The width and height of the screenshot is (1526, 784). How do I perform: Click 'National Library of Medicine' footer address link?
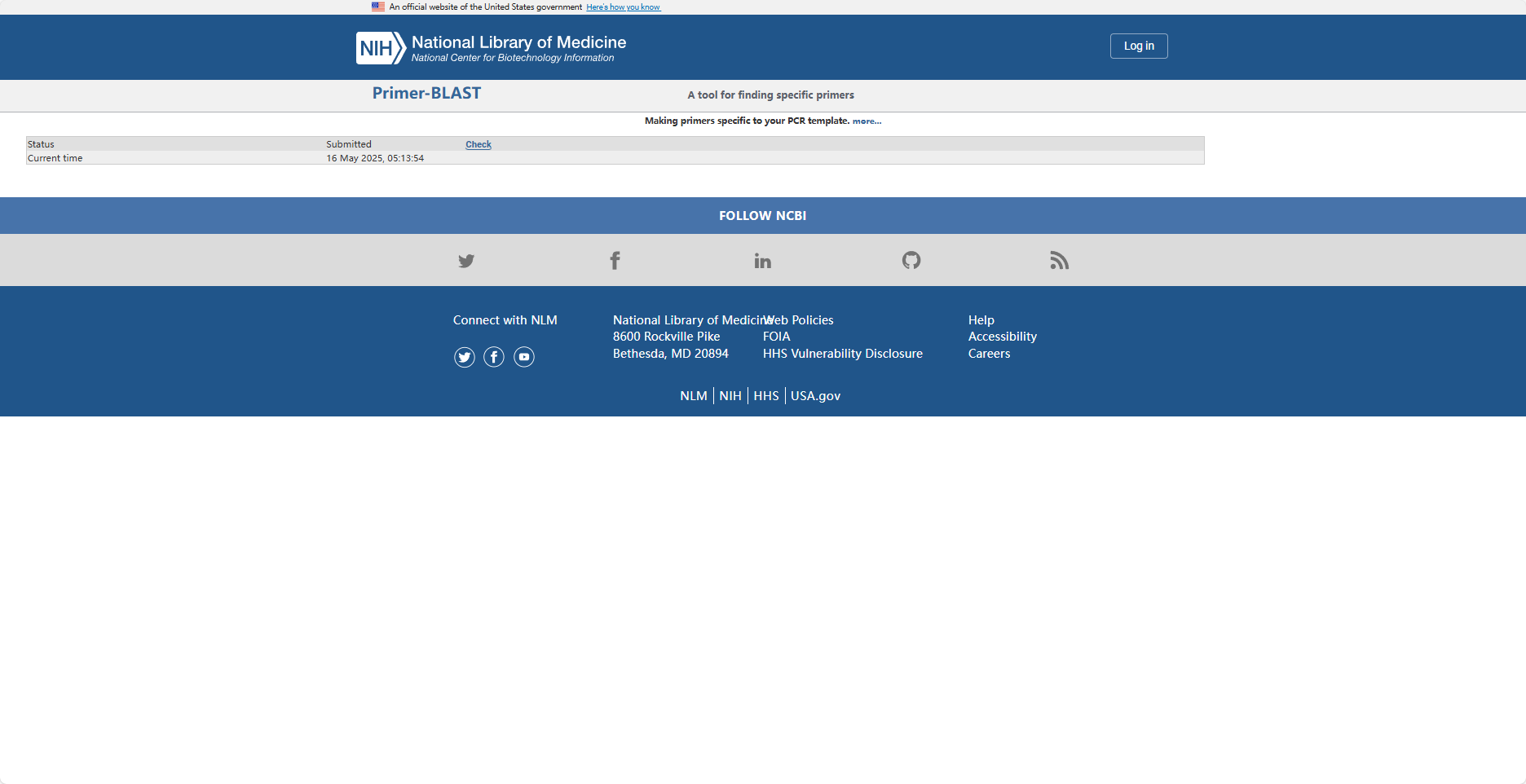[691, 320]
